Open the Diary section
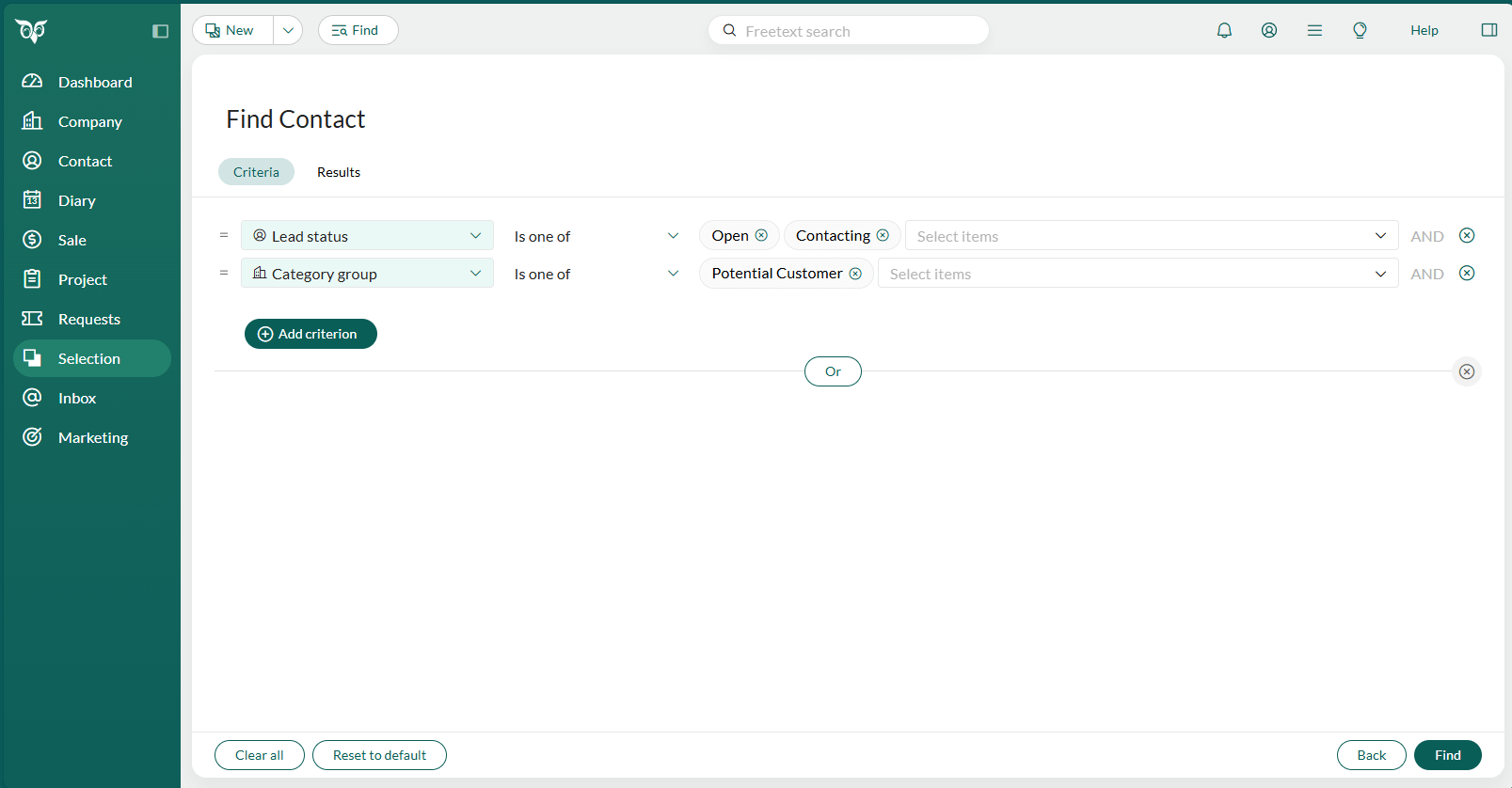This screenshot has height=788, width=1512. click(x=92, y=200)
